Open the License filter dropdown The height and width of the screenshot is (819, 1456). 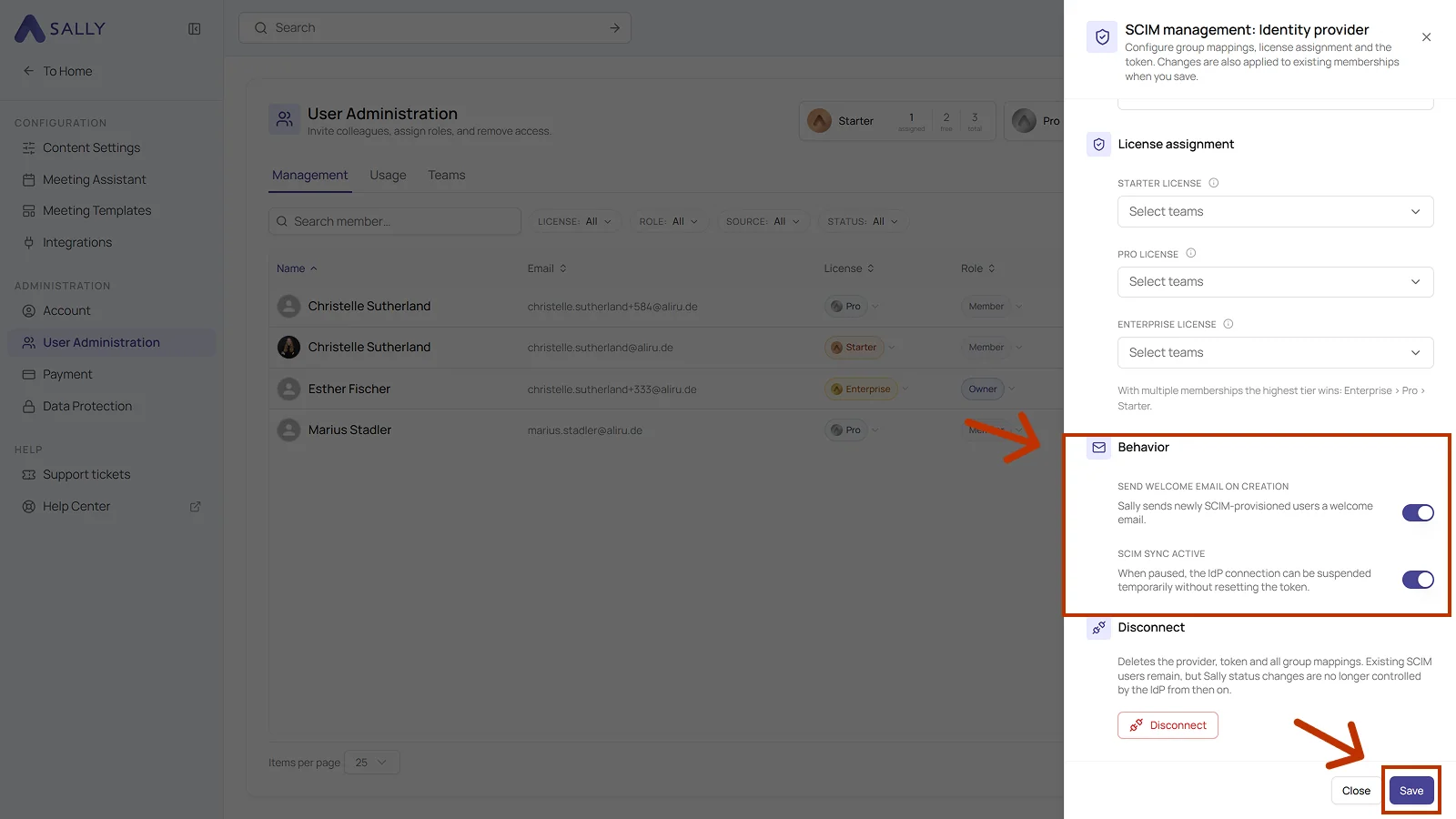(574, 221)
